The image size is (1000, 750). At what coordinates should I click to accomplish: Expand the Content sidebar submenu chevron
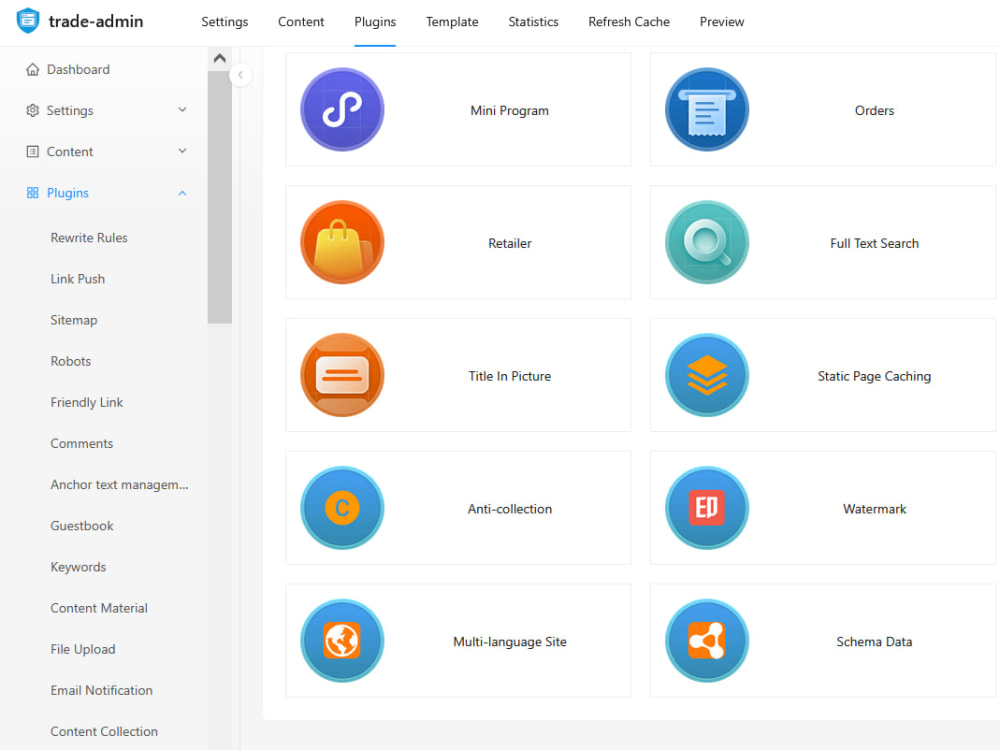click(182, 151)
